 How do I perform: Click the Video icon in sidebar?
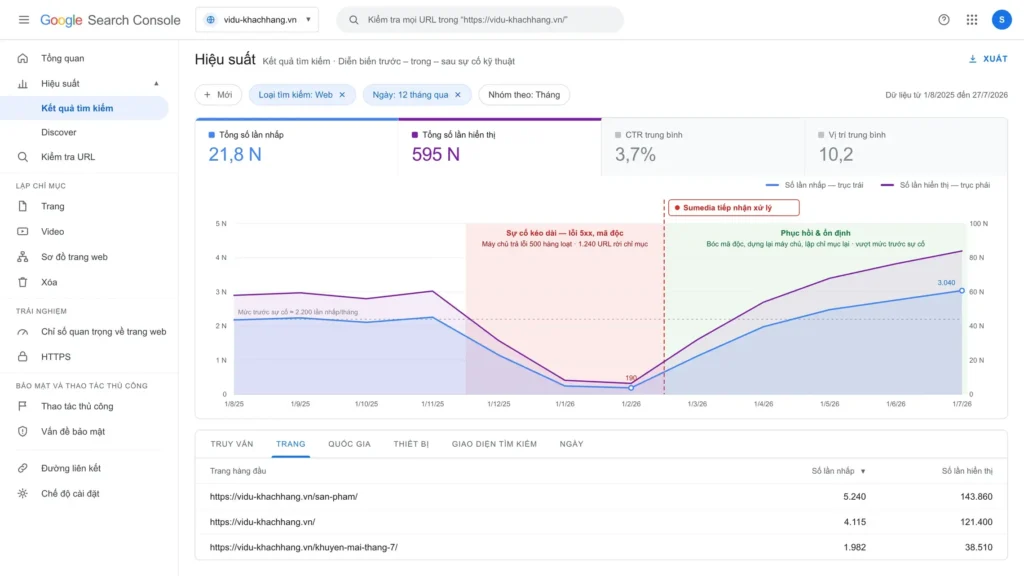[x=23, y=231]
